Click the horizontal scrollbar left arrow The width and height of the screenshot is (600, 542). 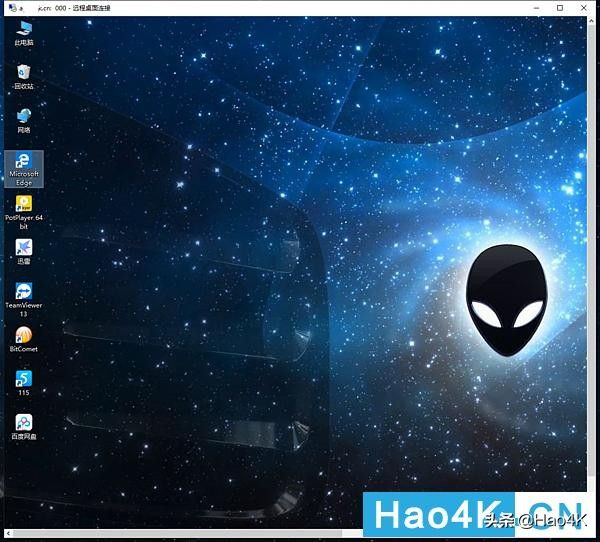pos(8,533)
